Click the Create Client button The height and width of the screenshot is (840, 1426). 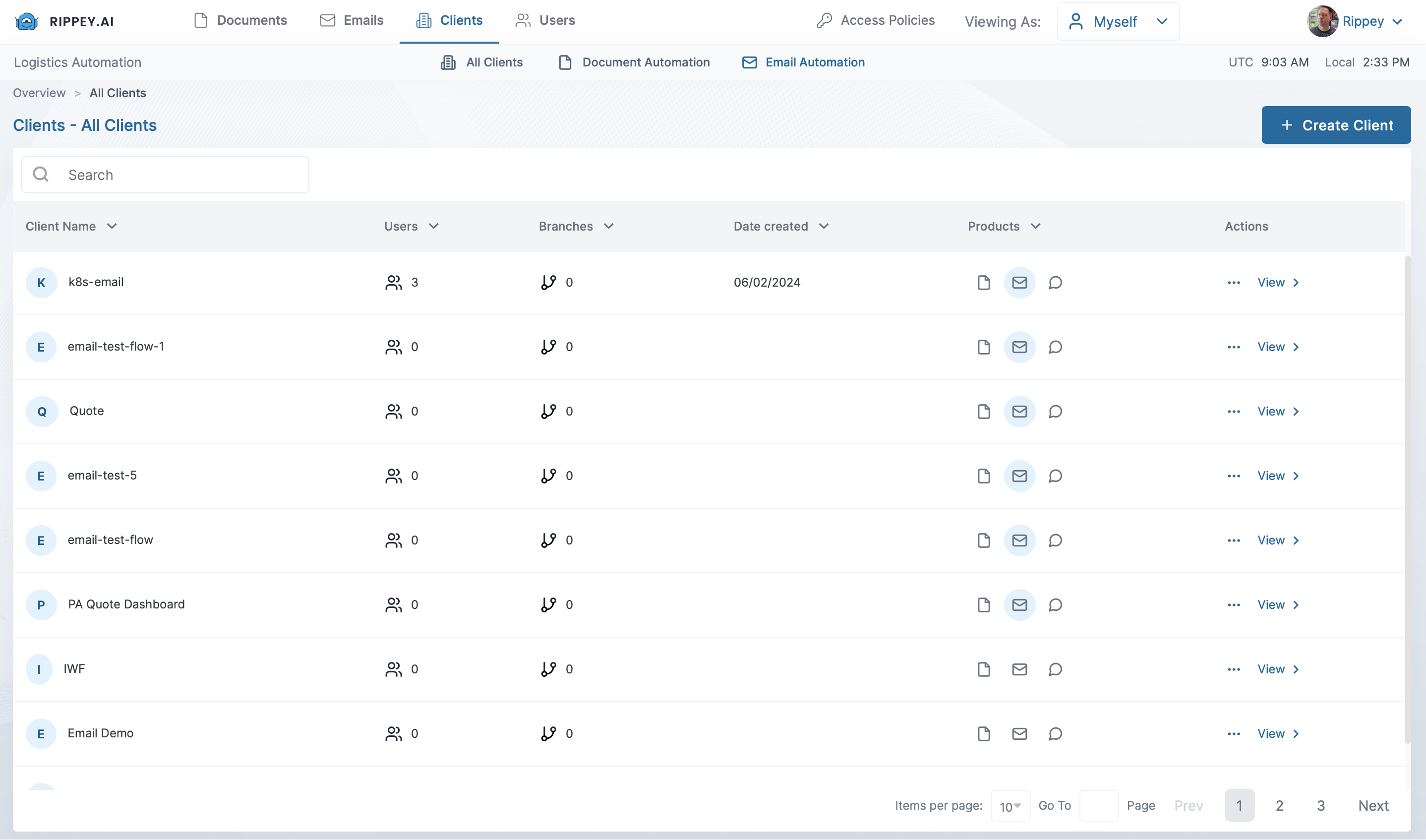click(x=1335, y=125)
